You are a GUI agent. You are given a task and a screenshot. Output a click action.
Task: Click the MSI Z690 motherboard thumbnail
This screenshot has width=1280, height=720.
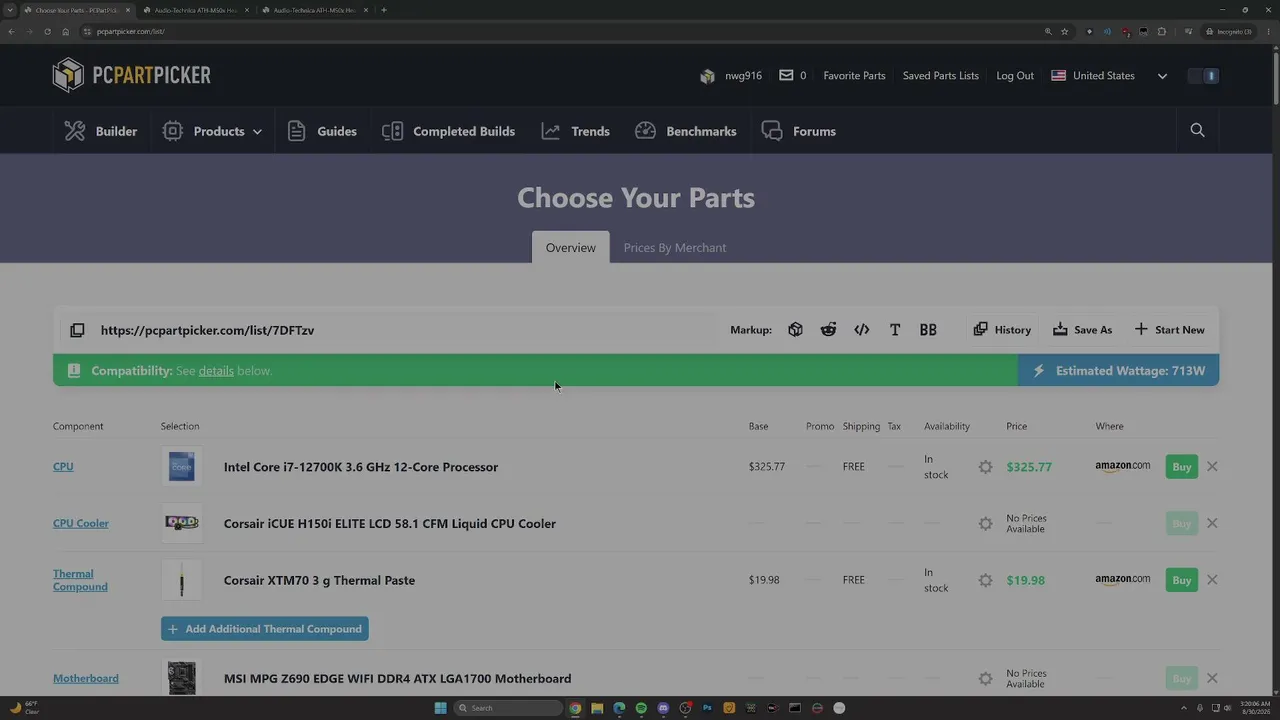181,678
